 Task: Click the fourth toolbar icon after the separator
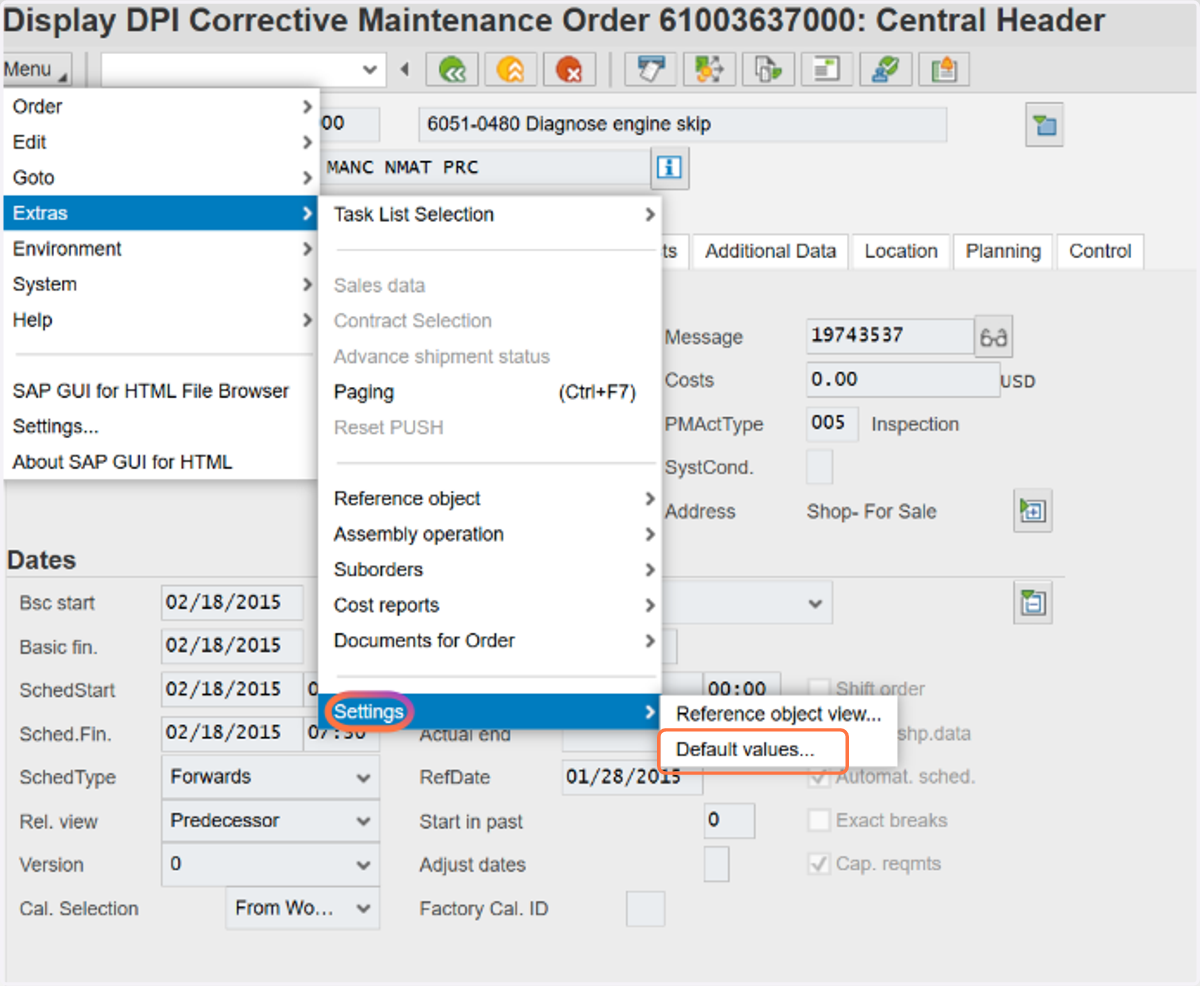(x=826, y=70)
